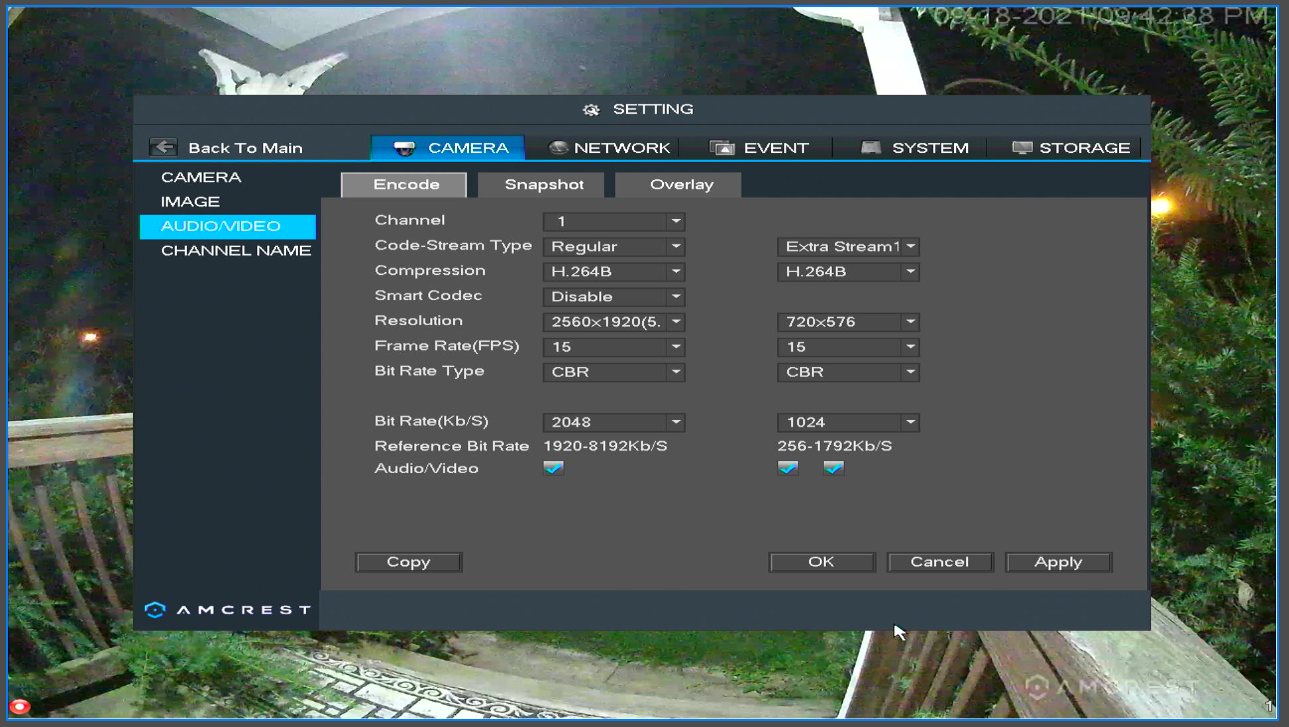Toggle extra stream second Audio/Video checkbox
This screenshot has width=1289, height=727.
tap(834, 468)
